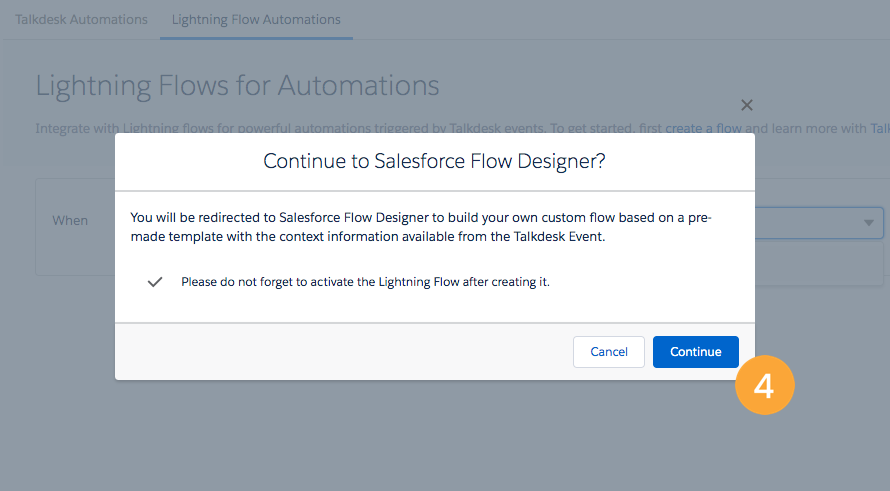This screenshot has width=890, height=491.
Task: Select the Lightning Flow Automations tab
Action: click(256, 19)
